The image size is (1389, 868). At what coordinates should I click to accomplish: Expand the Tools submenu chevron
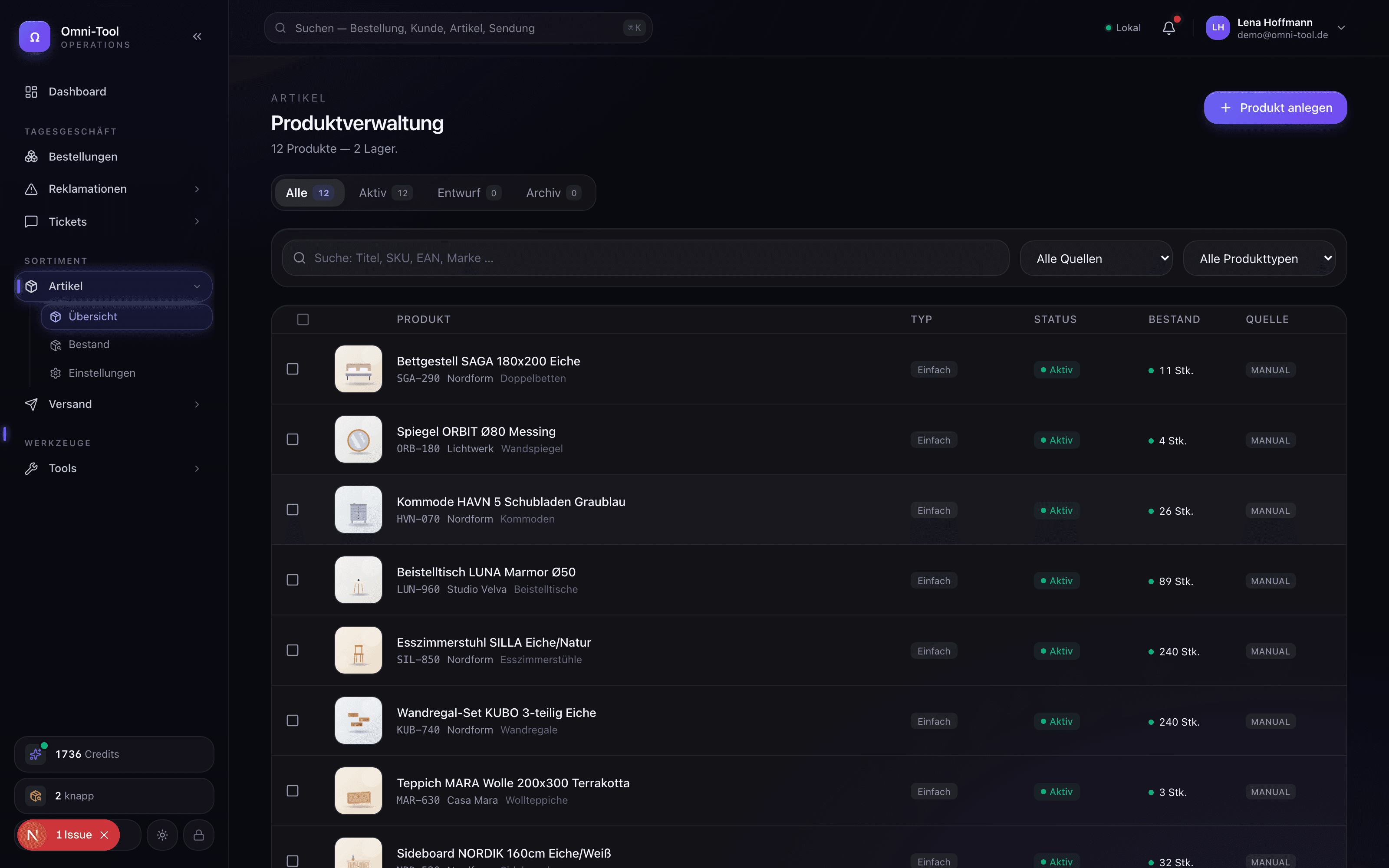pyautogui.click(x=197, y=468)
